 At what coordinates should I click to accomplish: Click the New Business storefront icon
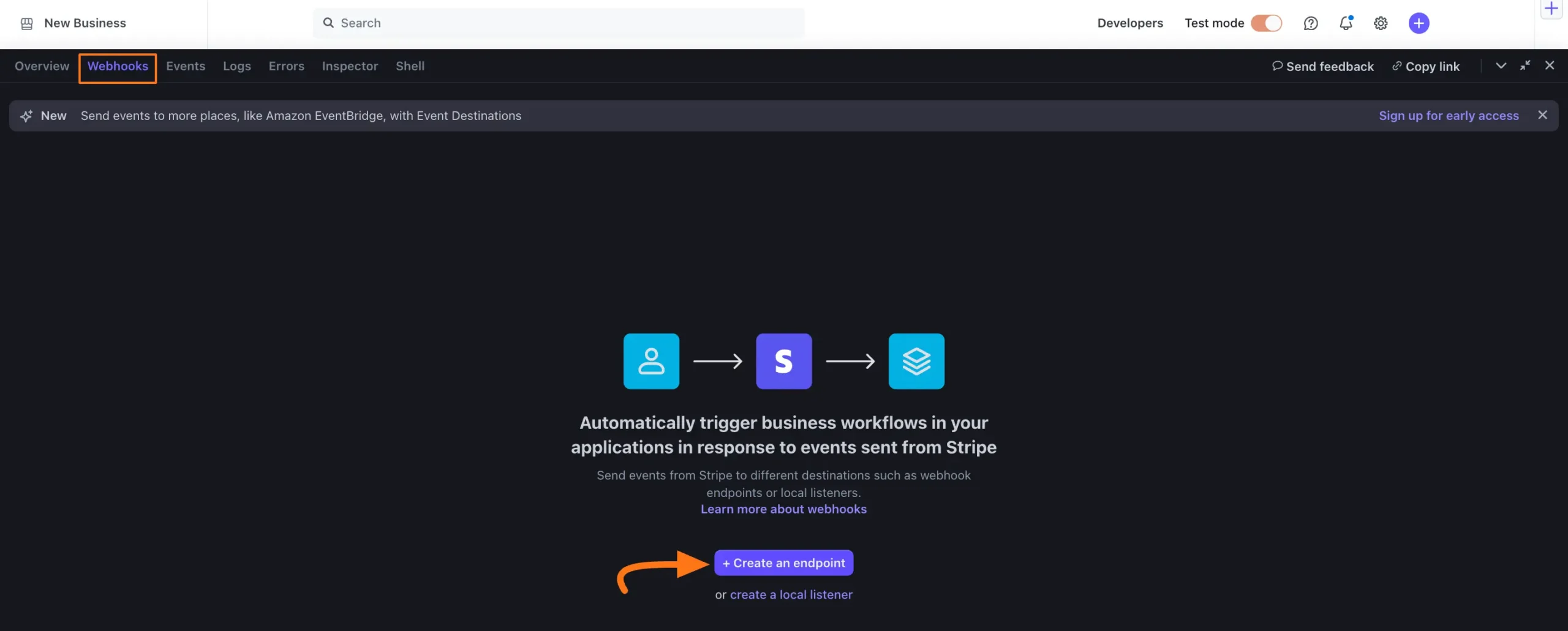[x=26, y=23]
